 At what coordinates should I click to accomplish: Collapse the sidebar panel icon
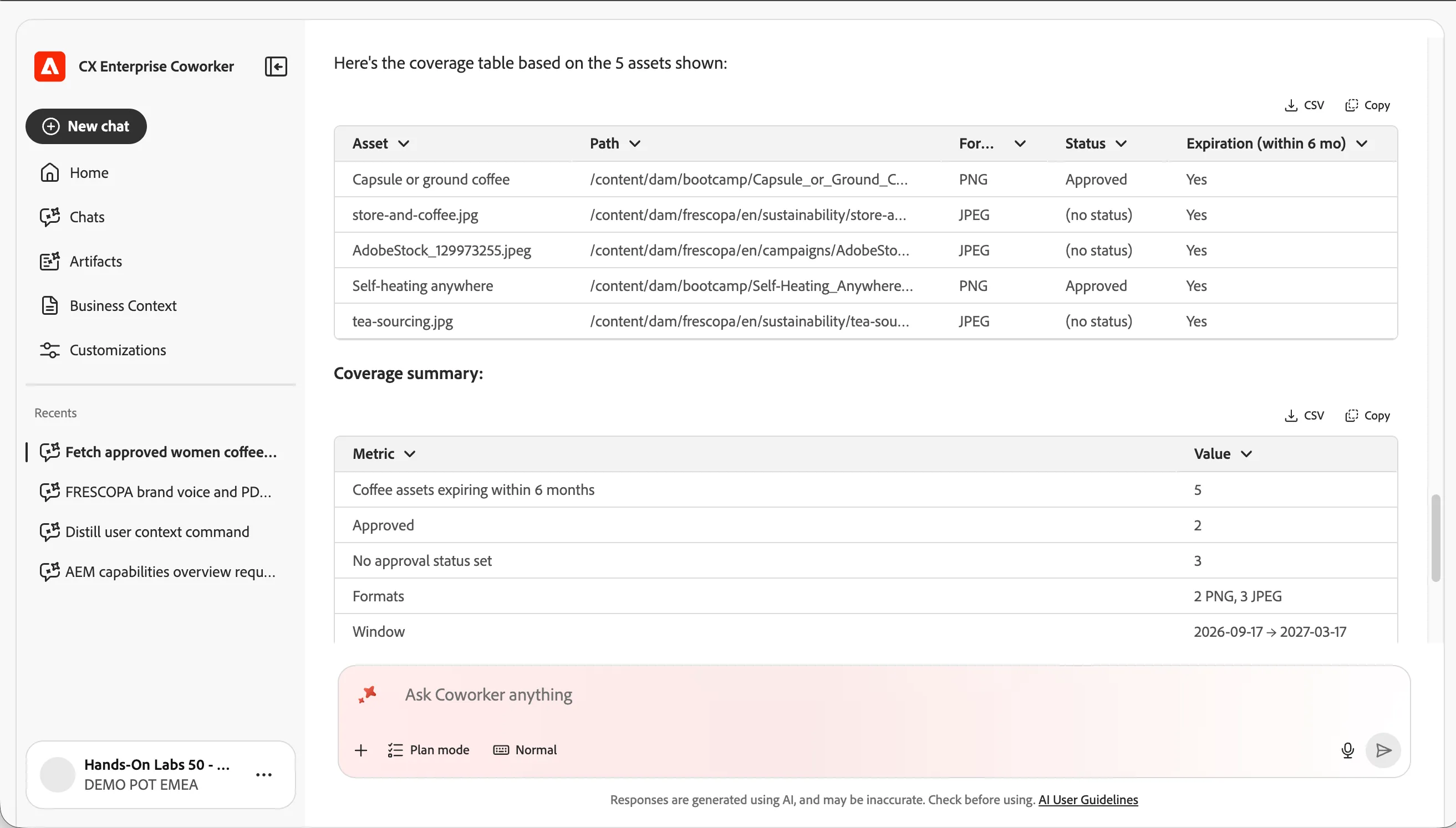pos(276,67)
